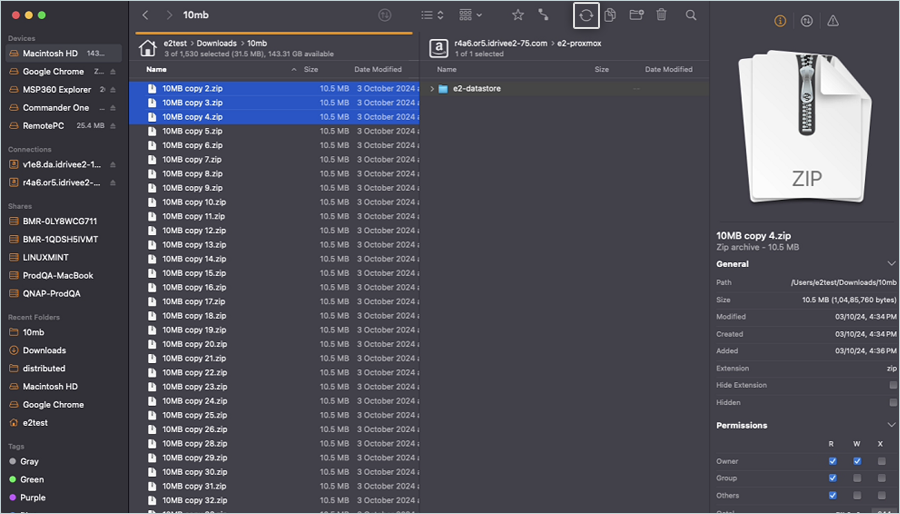Select LINUXMINT in Shares sidebar
900x514 pixels.
click(x=44, y=257)
